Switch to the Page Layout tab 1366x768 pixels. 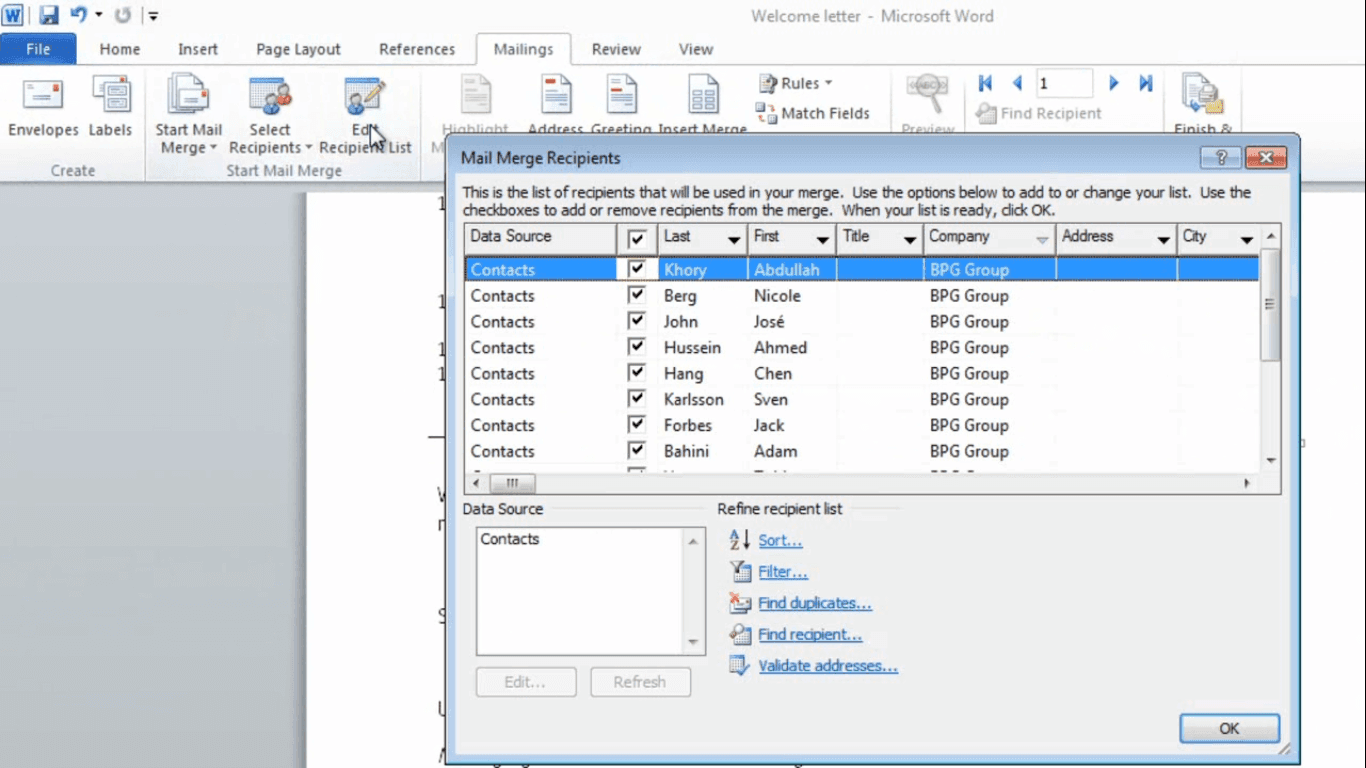tap(298, 49)
